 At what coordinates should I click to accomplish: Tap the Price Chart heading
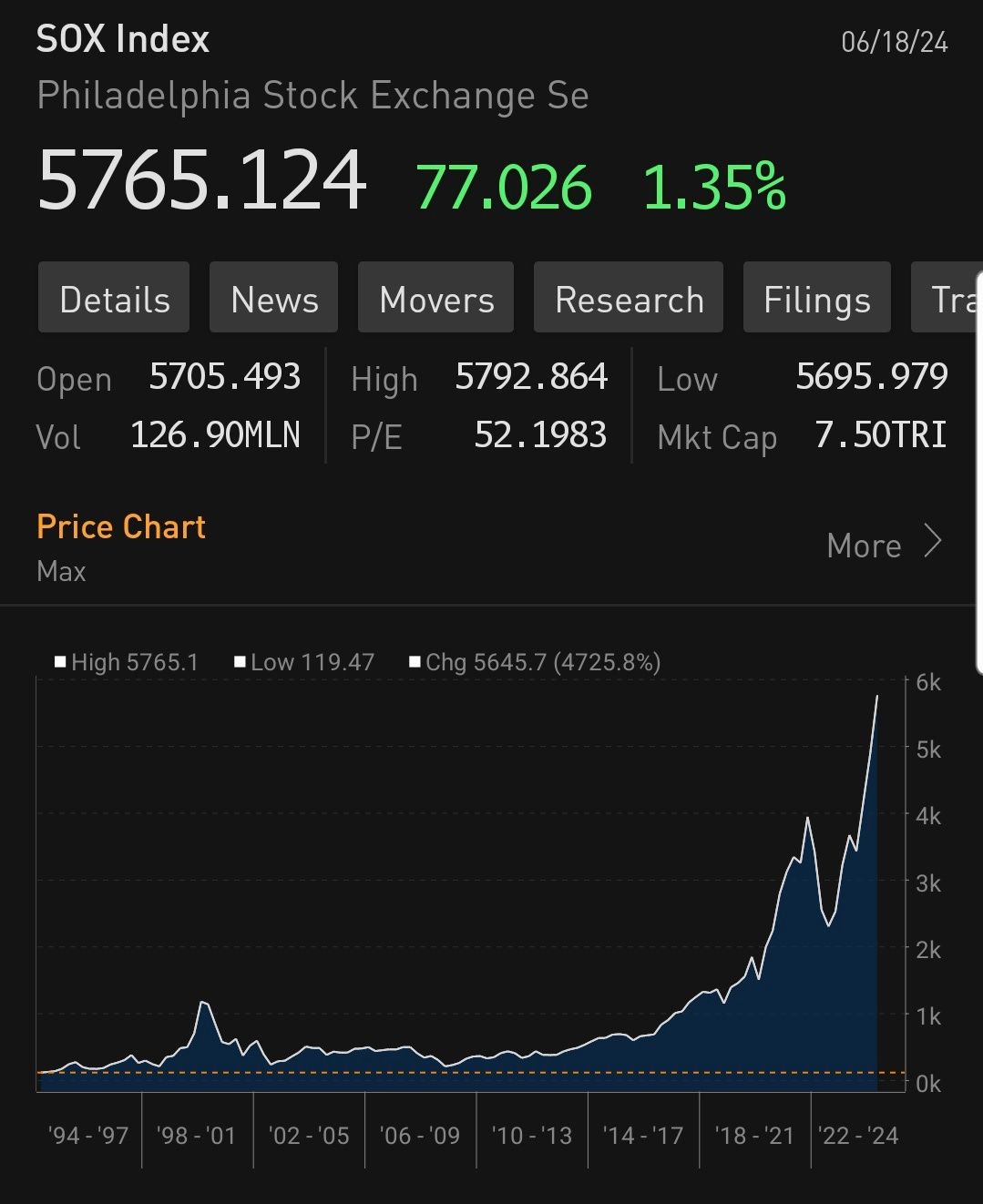click(121, 526)
